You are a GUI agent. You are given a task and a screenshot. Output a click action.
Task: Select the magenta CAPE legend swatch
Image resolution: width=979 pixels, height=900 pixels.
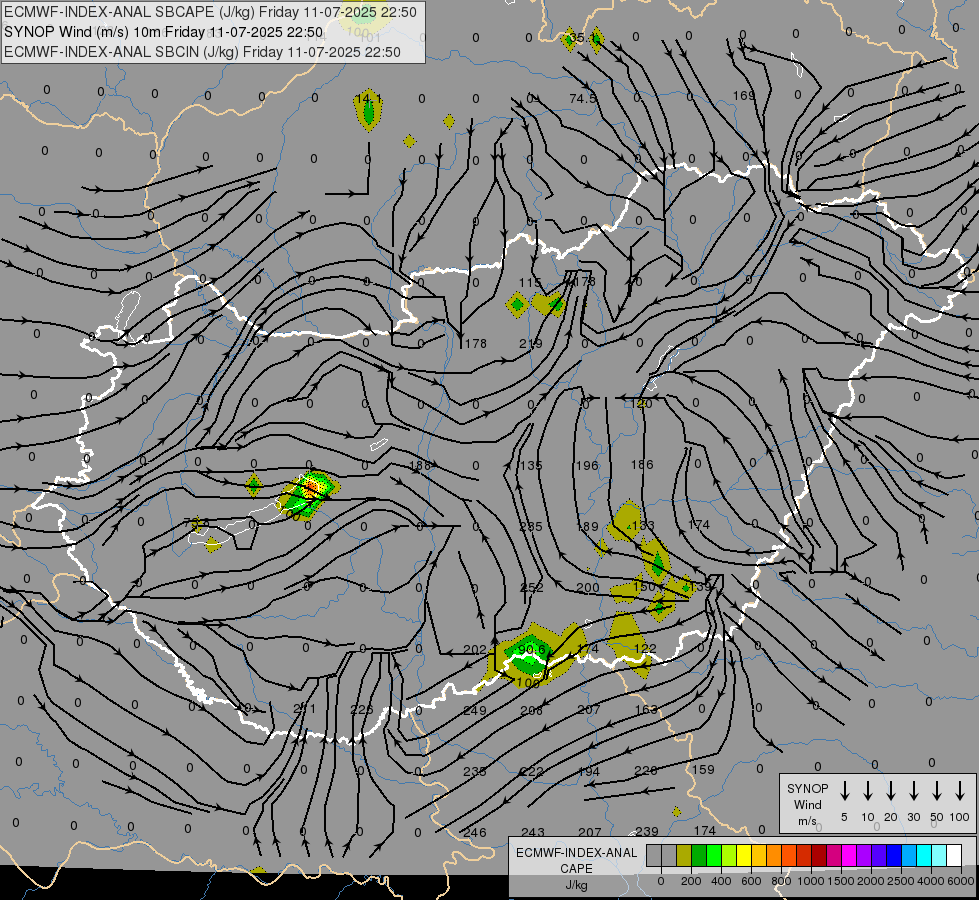coord(849,856)
